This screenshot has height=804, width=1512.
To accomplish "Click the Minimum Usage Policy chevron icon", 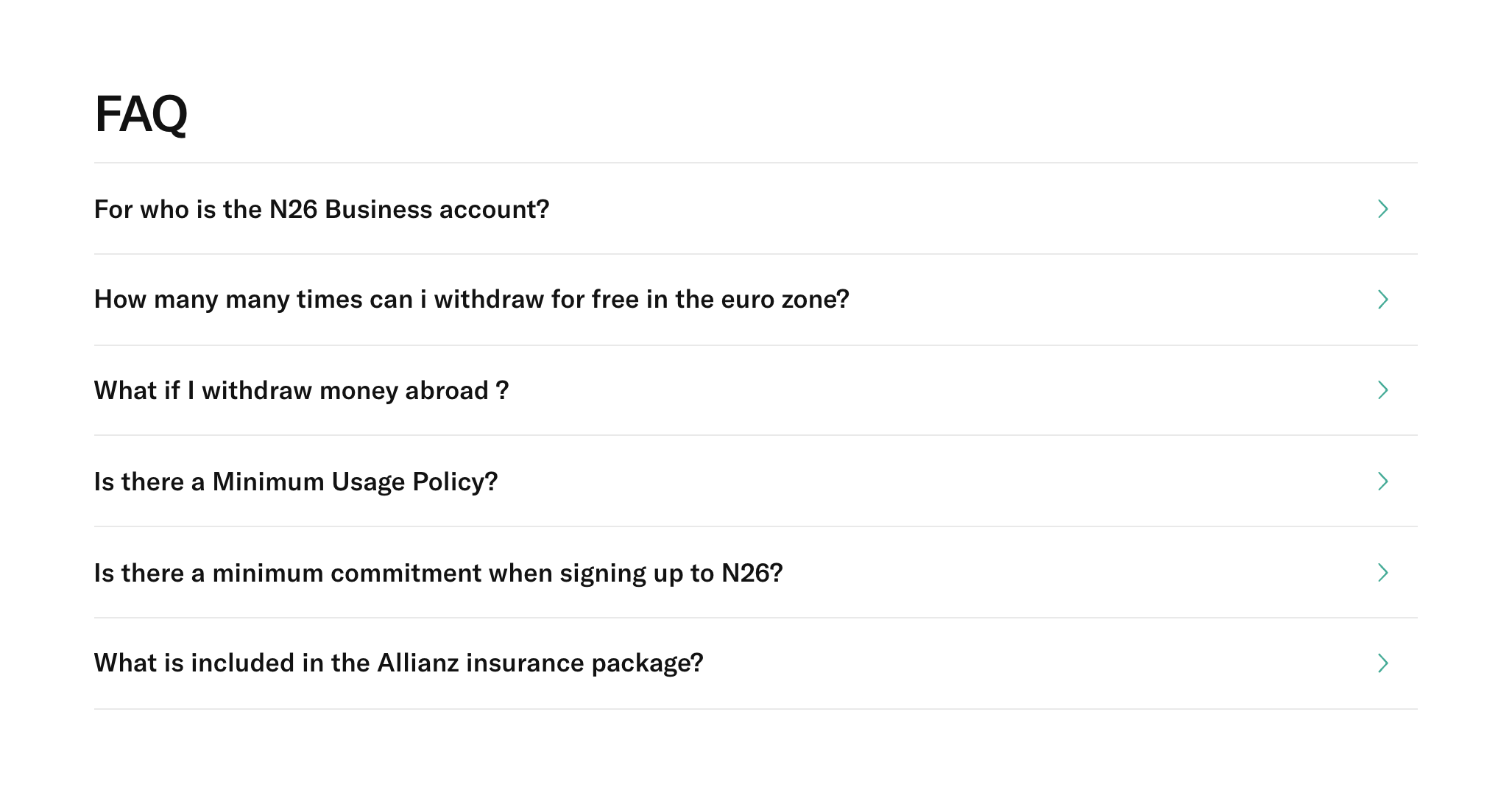I will pyautogui.click(x=1382, y=482).
